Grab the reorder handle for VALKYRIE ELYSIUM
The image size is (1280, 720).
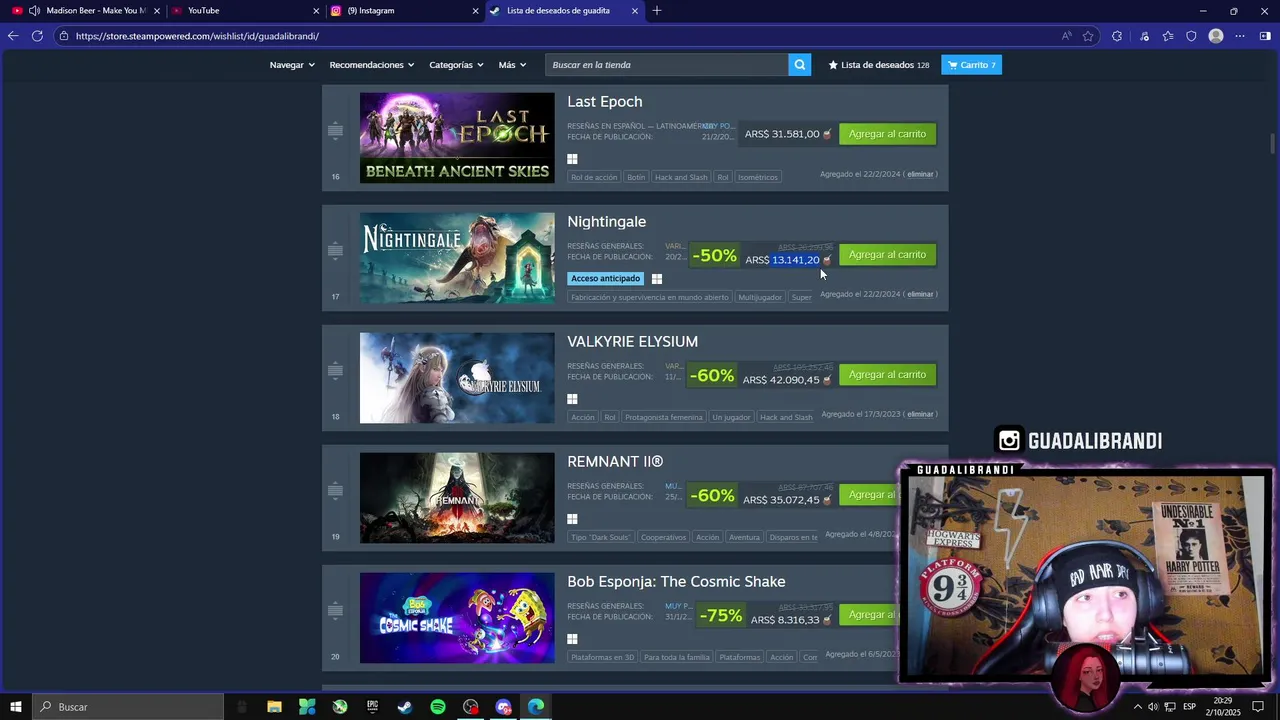coord(335,371)
